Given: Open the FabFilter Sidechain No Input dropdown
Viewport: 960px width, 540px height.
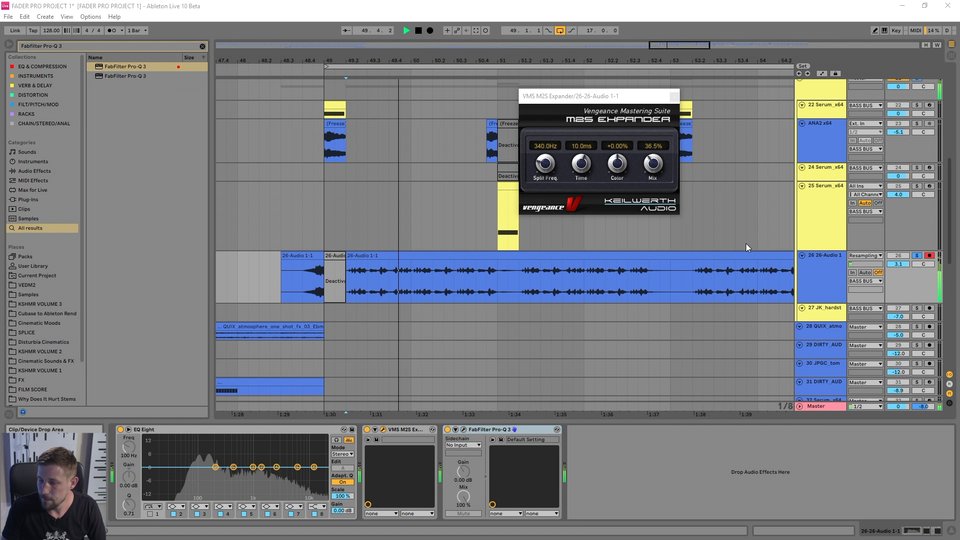Looking at the screenshot, I should click(x=463, y=445).
